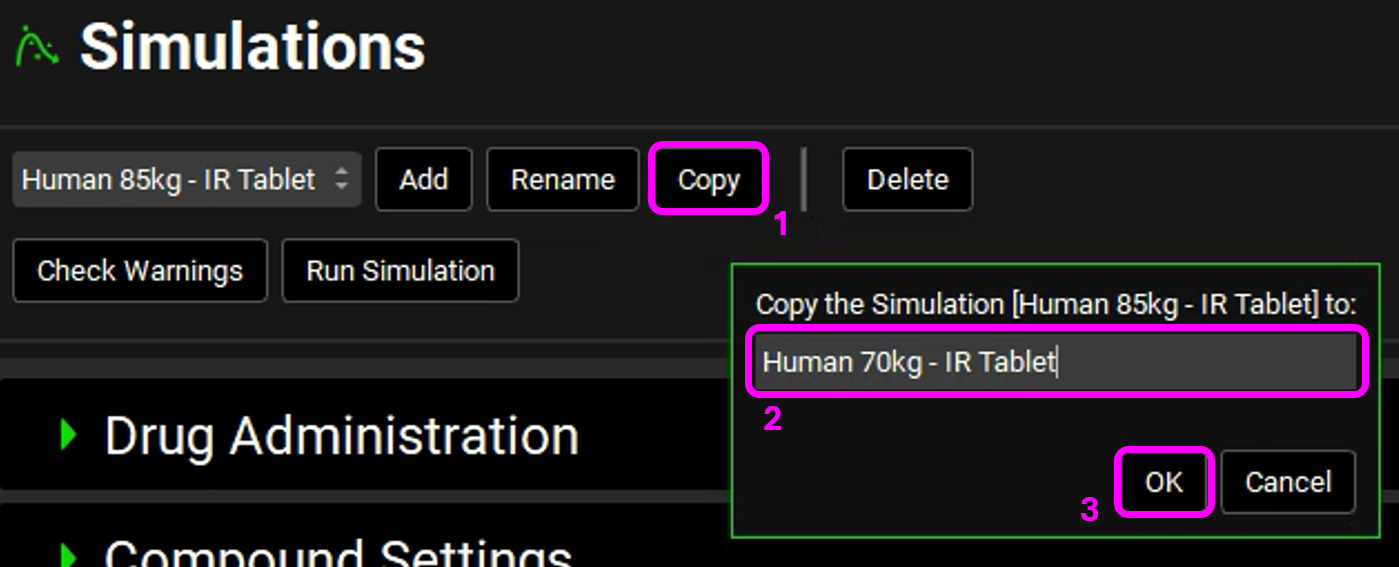Focus the Human 70kg - IR Tablet name field
Image resolution: width=1399 pixels, height=567 pixels.
pyautogui.click(x=1058, y=361)
